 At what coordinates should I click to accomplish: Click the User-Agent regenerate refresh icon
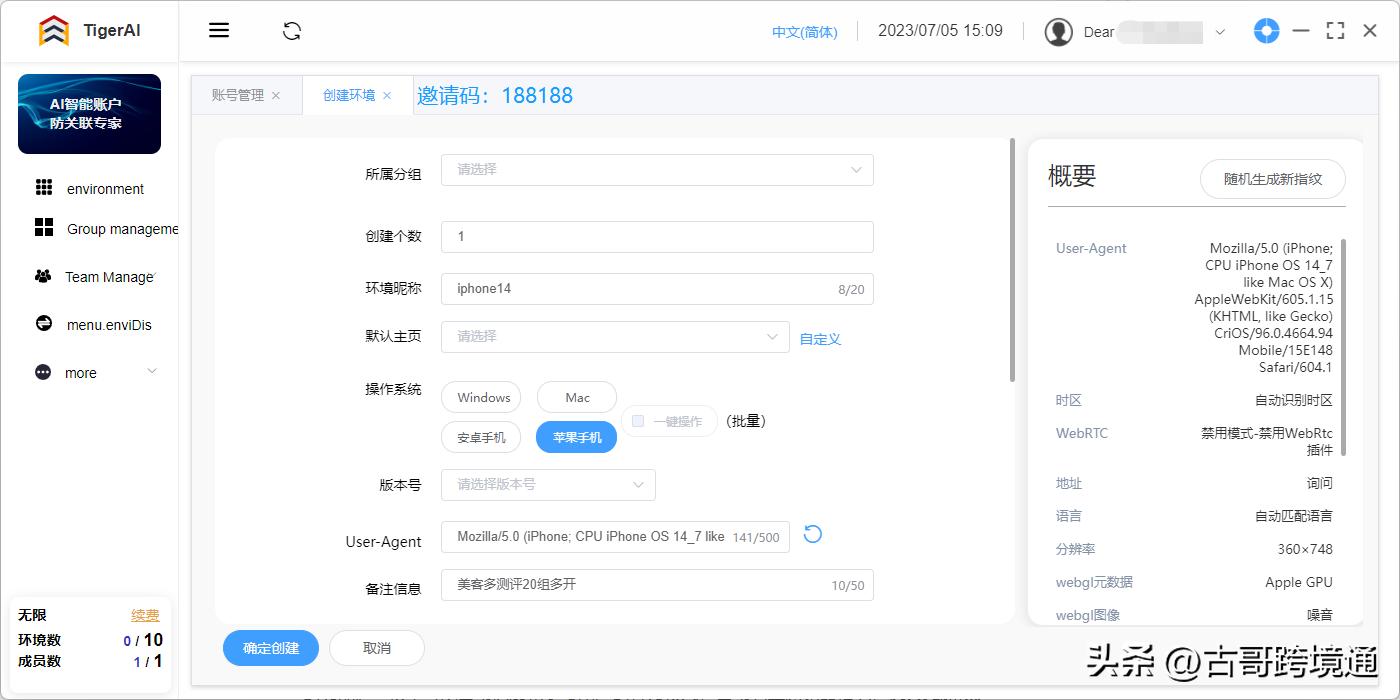[812, 535]
